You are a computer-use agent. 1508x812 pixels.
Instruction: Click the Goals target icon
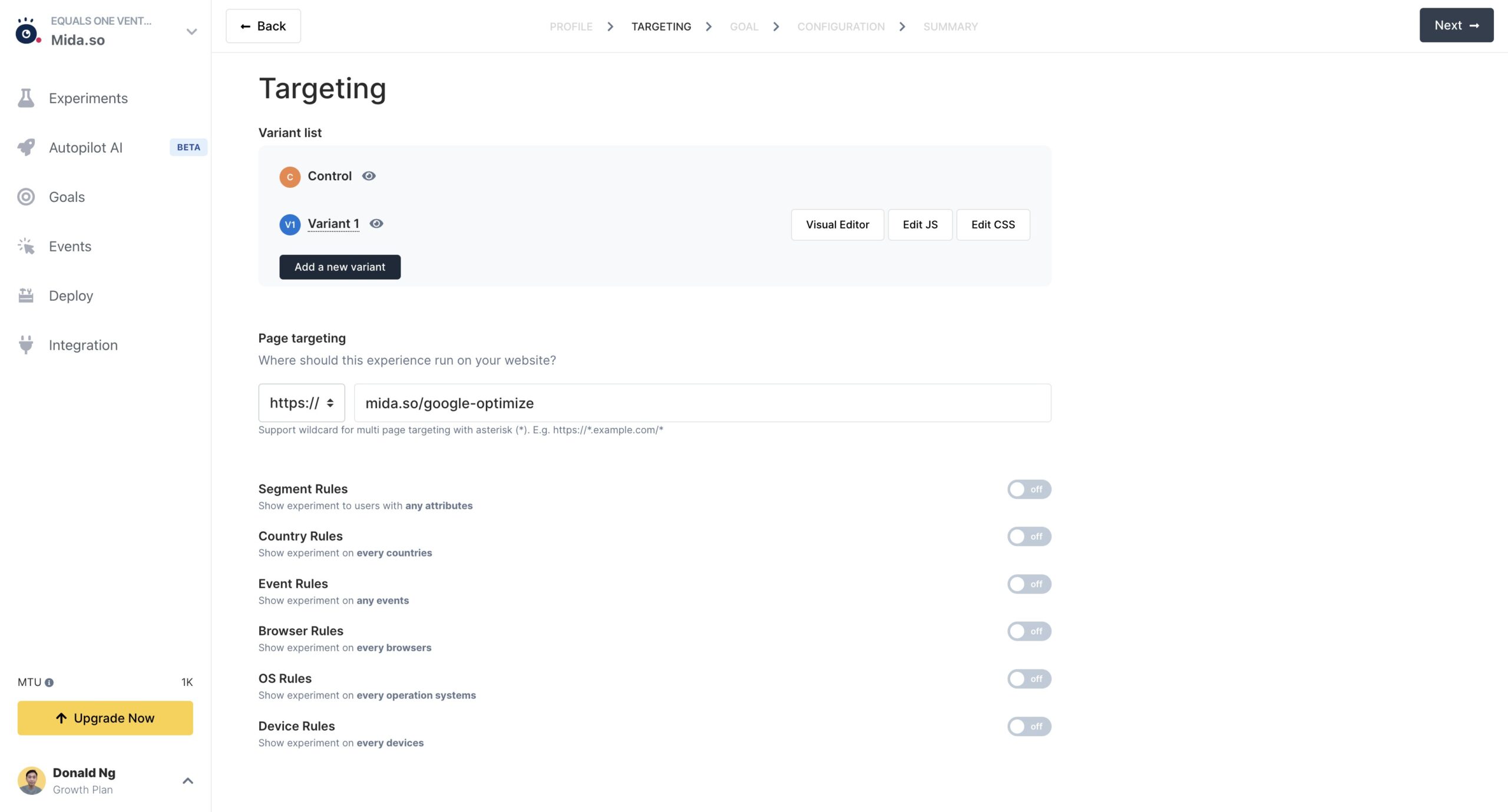26,197
